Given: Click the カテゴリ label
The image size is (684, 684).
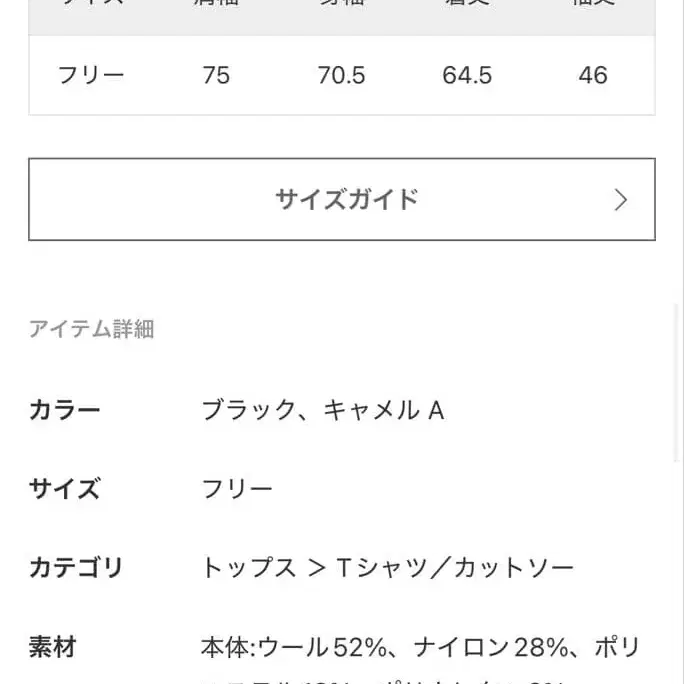Looking at the screenshot, I should point(76,568).
